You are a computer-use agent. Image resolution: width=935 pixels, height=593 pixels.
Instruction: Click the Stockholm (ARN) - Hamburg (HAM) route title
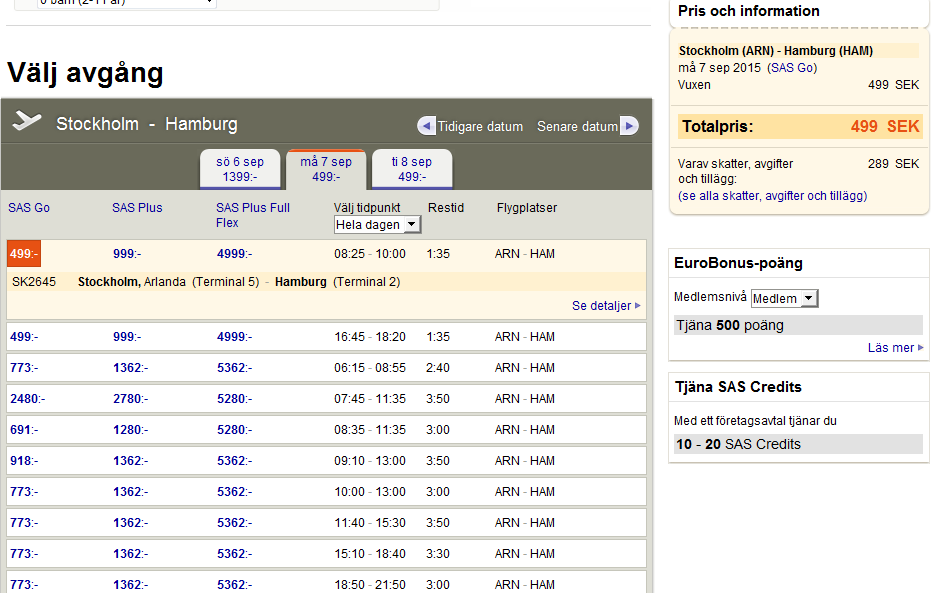pos(776,51)
